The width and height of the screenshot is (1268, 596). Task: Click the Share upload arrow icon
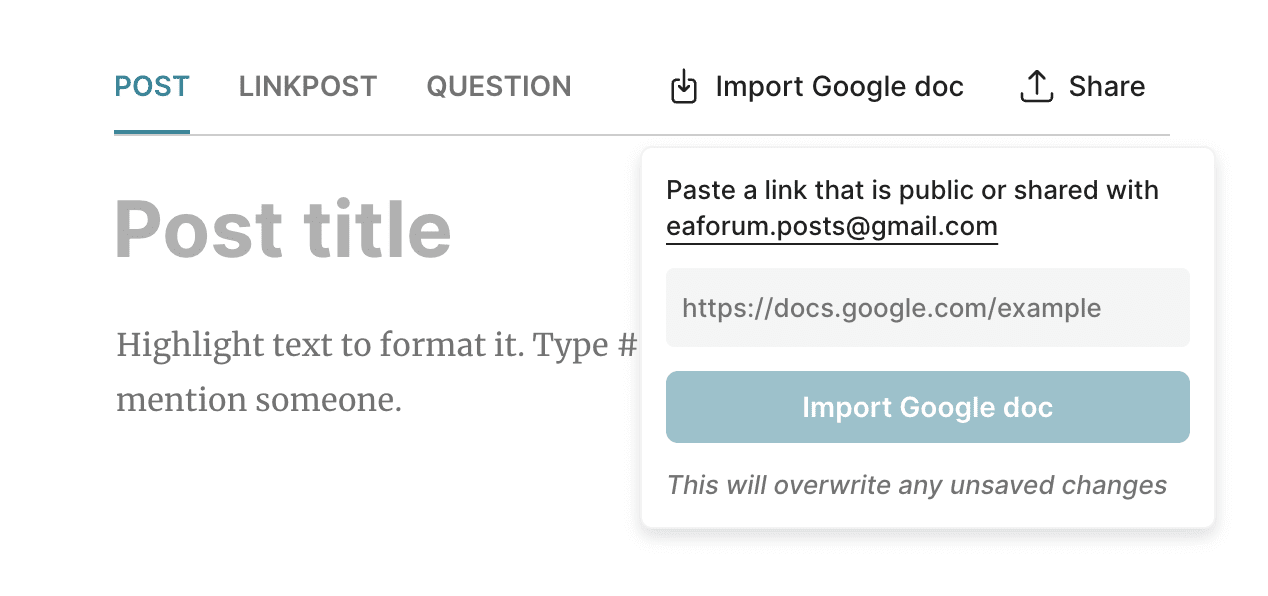point(1036,87)
